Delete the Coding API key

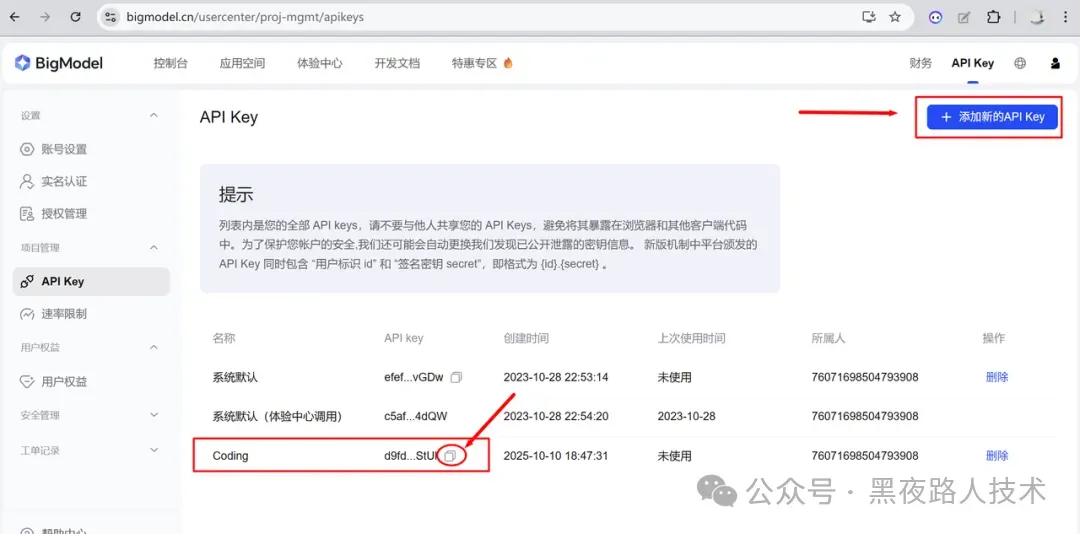point(996,456)
